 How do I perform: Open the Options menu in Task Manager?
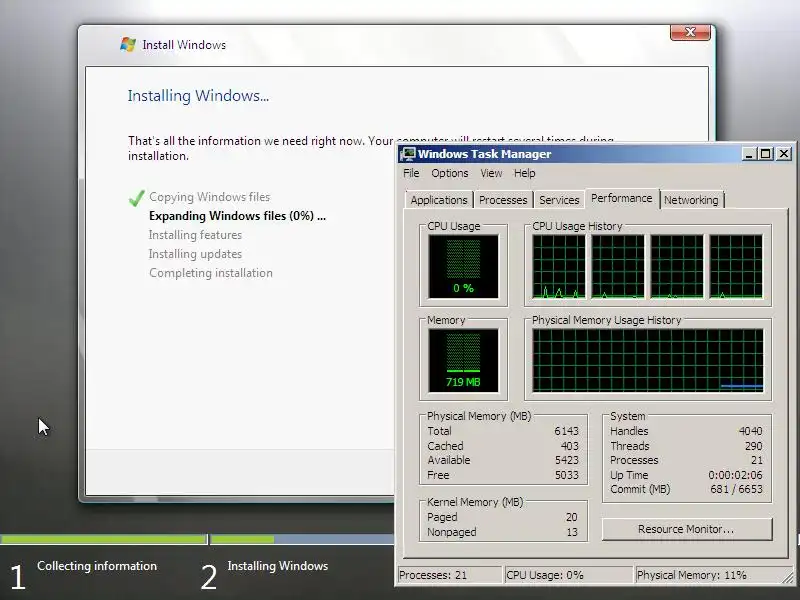(x=449, y=173)
